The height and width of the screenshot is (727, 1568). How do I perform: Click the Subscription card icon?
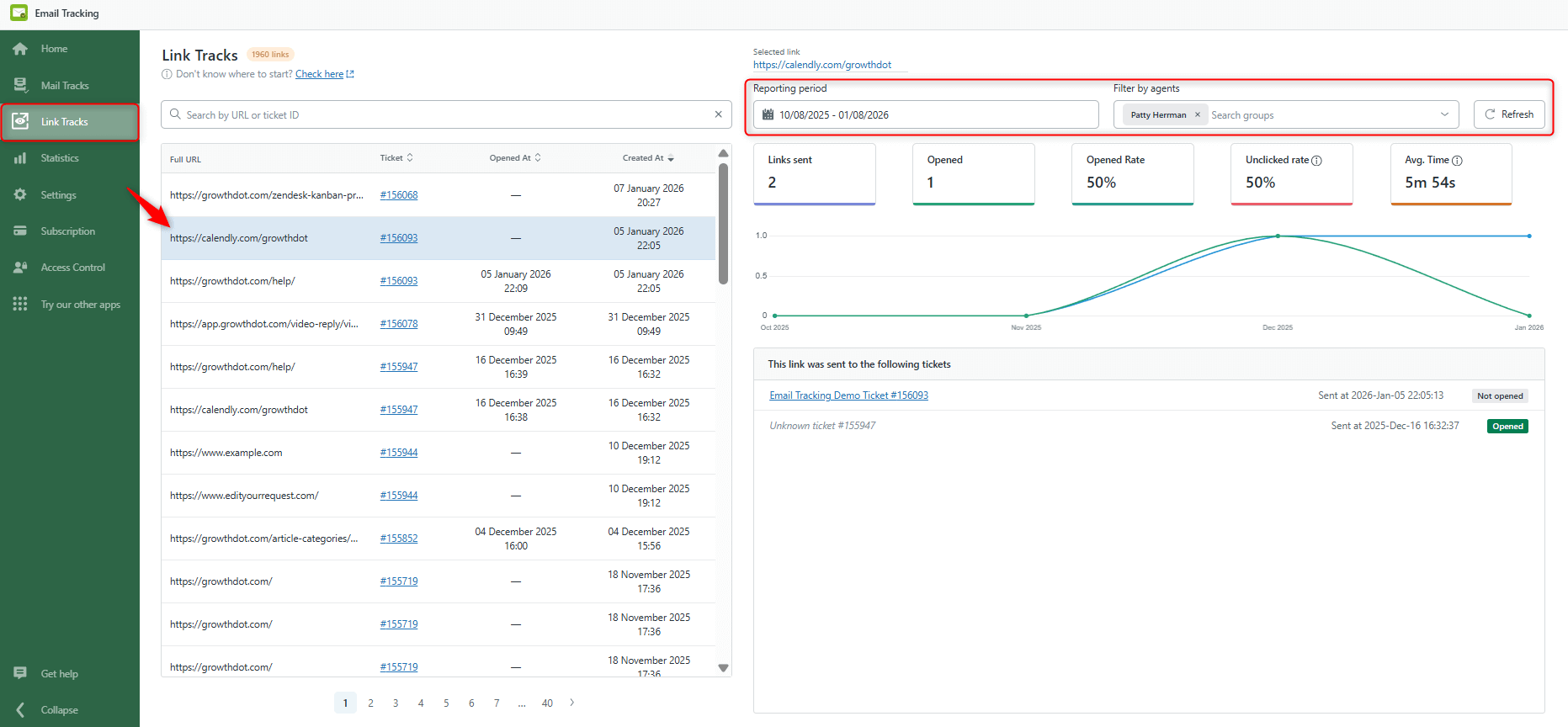tap(20, 231)
